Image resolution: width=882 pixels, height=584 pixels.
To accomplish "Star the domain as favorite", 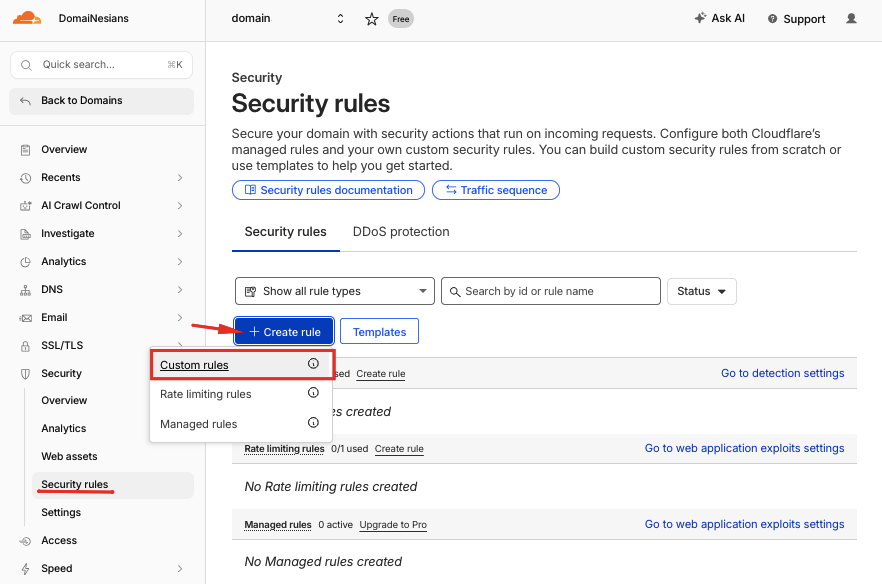I will [x=371, y=19].
